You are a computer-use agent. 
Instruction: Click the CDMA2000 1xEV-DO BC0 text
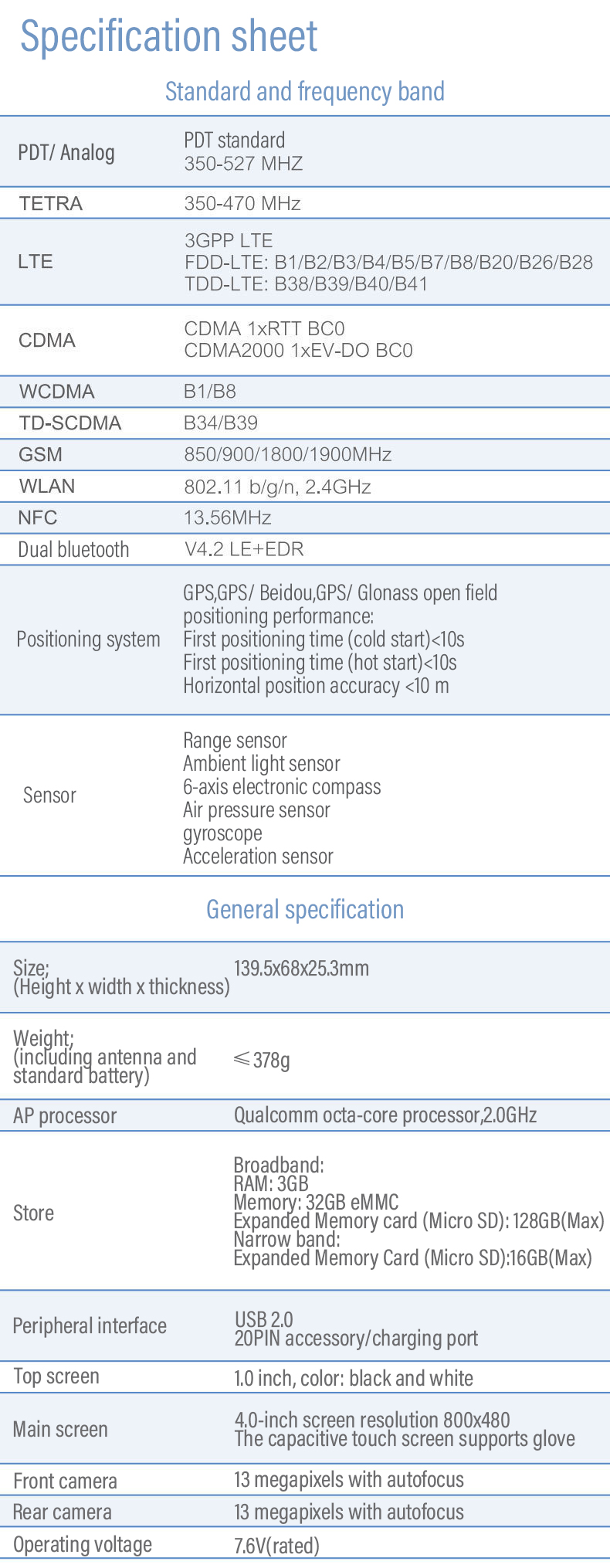click(298, 351)
